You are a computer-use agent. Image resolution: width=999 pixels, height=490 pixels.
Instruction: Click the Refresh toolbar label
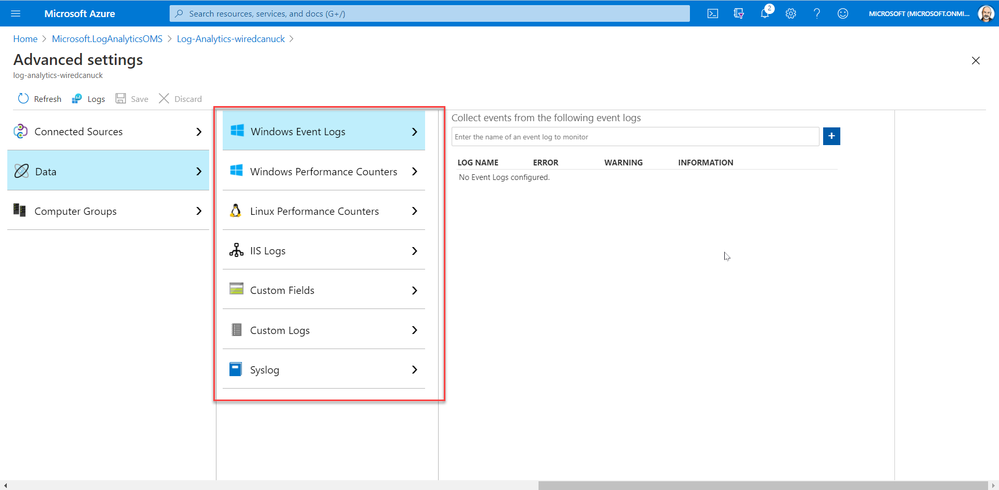48,99
